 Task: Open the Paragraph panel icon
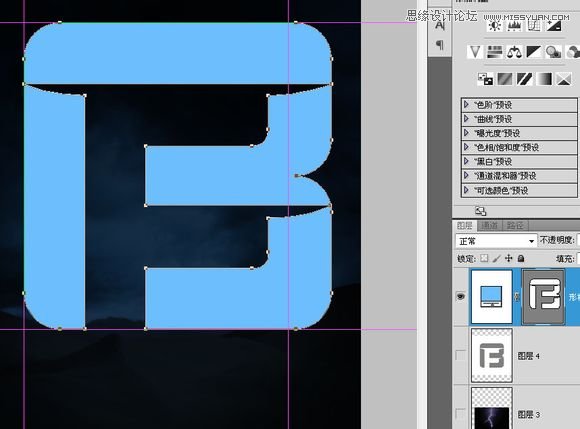pyautogui.click(x=439, y=45)
